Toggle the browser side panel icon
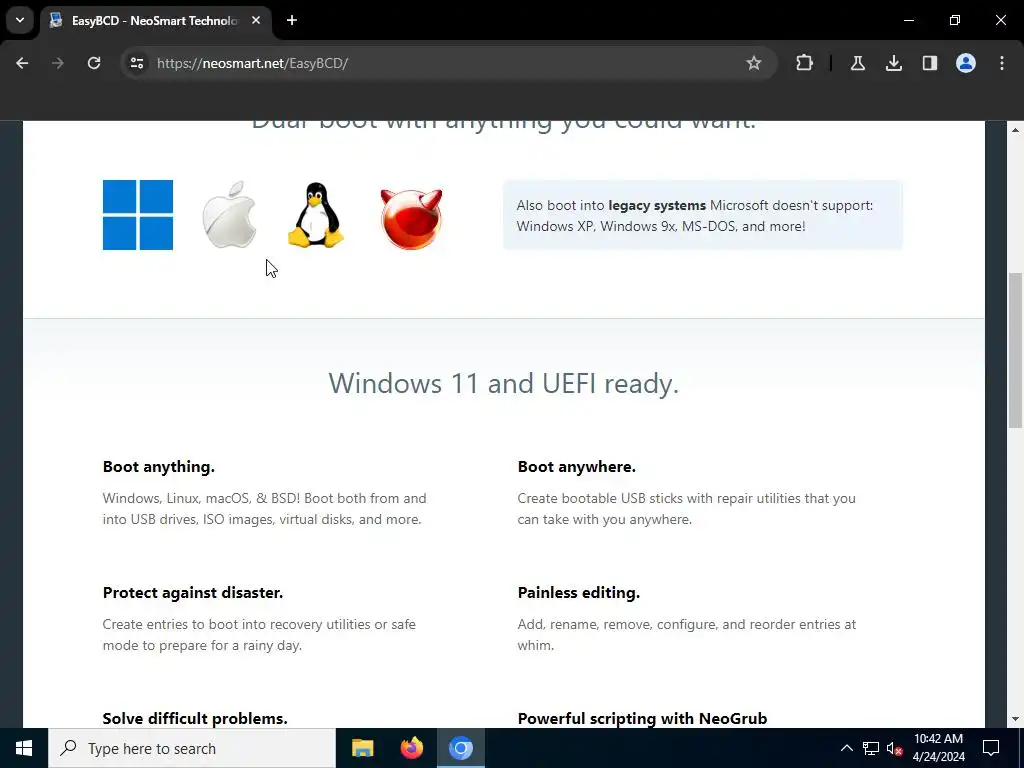Image resolution: width=1024 pixels, height=768 pixels. 929,63
